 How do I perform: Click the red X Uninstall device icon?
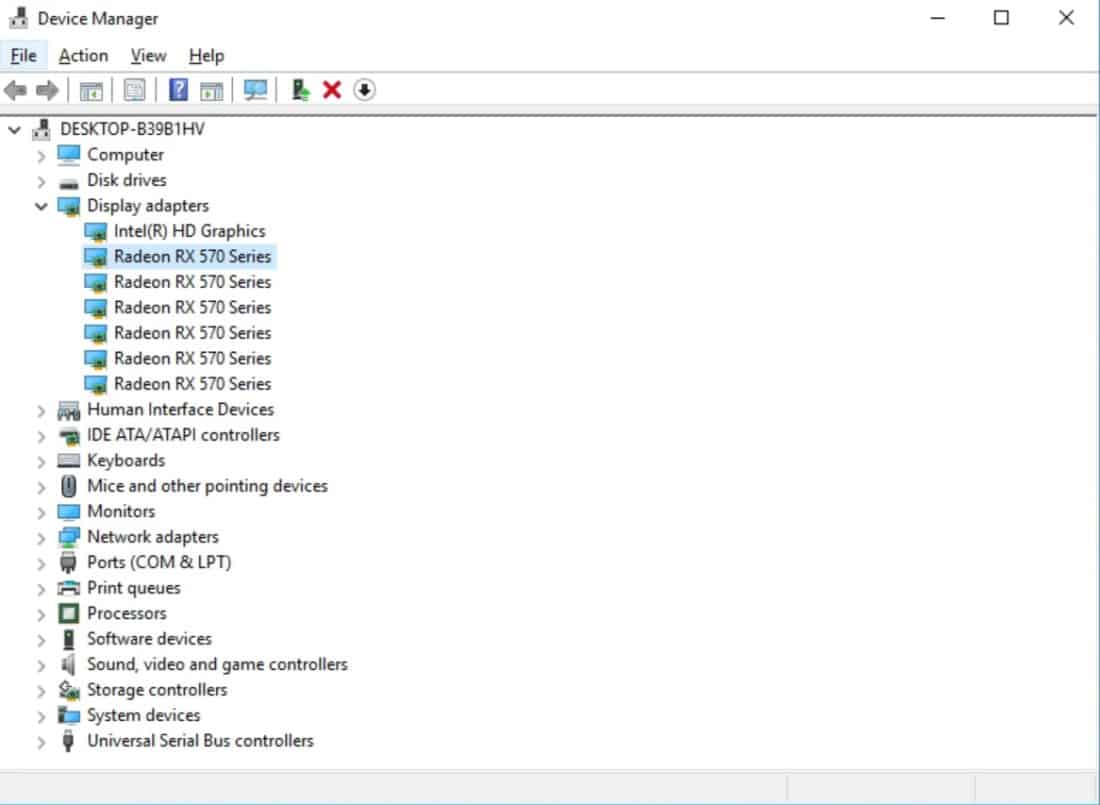332,90
